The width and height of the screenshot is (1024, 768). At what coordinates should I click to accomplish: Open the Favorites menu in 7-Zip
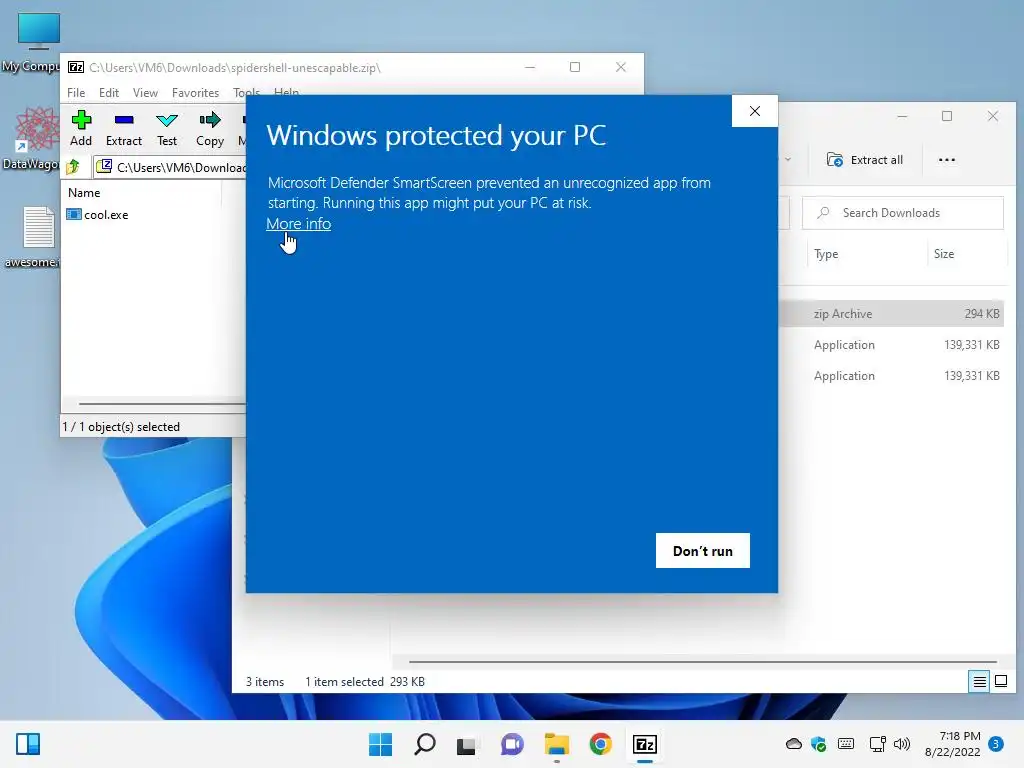click(x=195, y=93)
